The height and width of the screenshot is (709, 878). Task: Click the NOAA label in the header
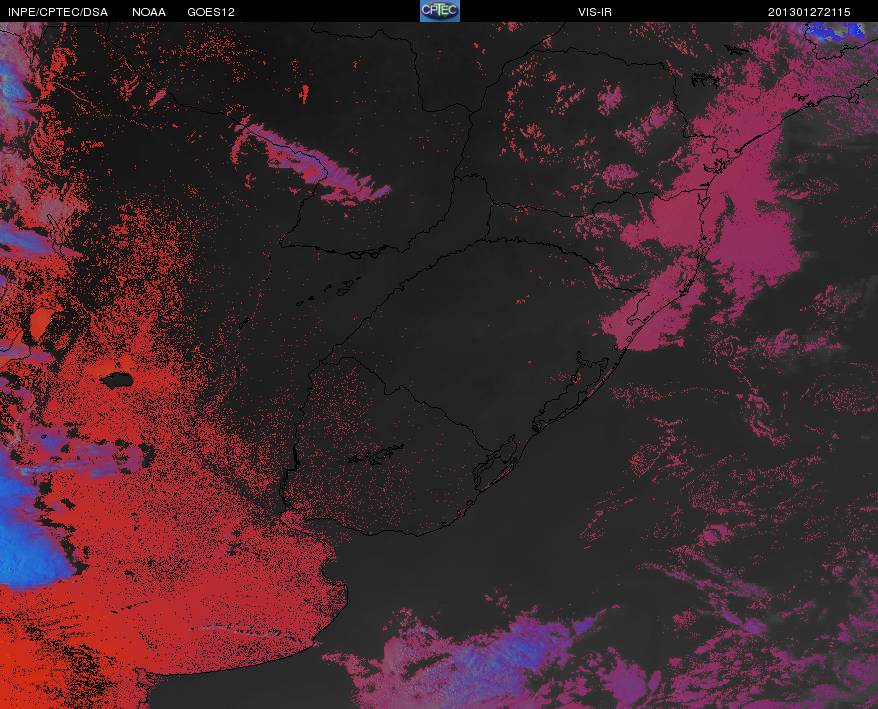[x=149, y=12]
